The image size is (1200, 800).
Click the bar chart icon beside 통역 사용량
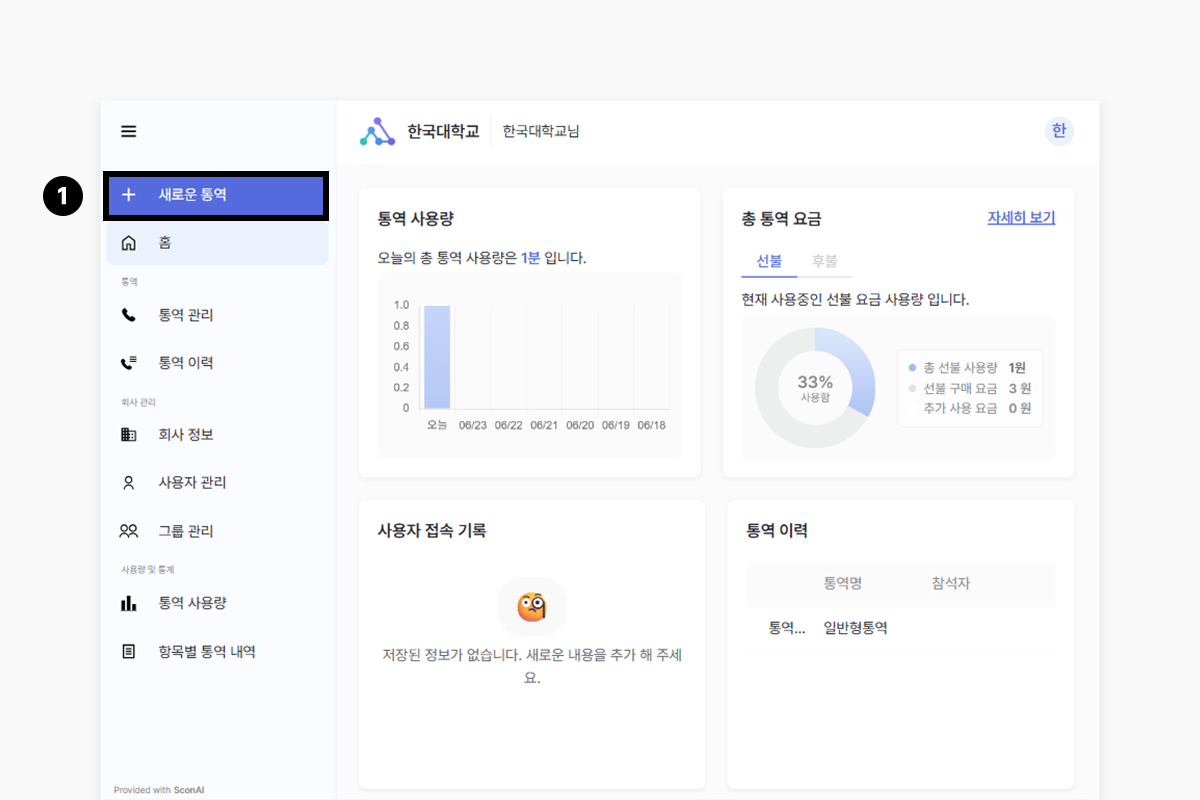[x=129, y=603]
